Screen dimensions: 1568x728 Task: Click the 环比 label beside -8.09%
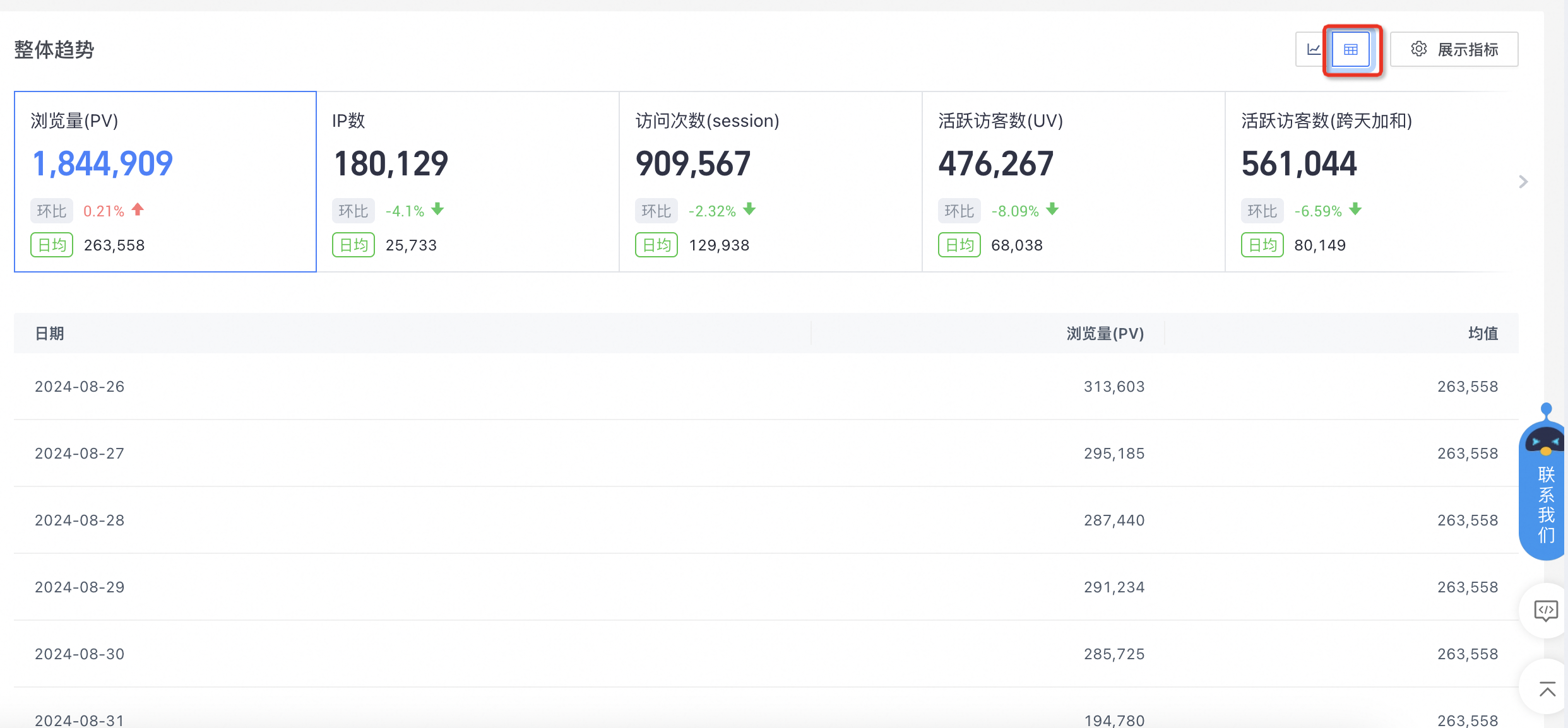[959, 211]
